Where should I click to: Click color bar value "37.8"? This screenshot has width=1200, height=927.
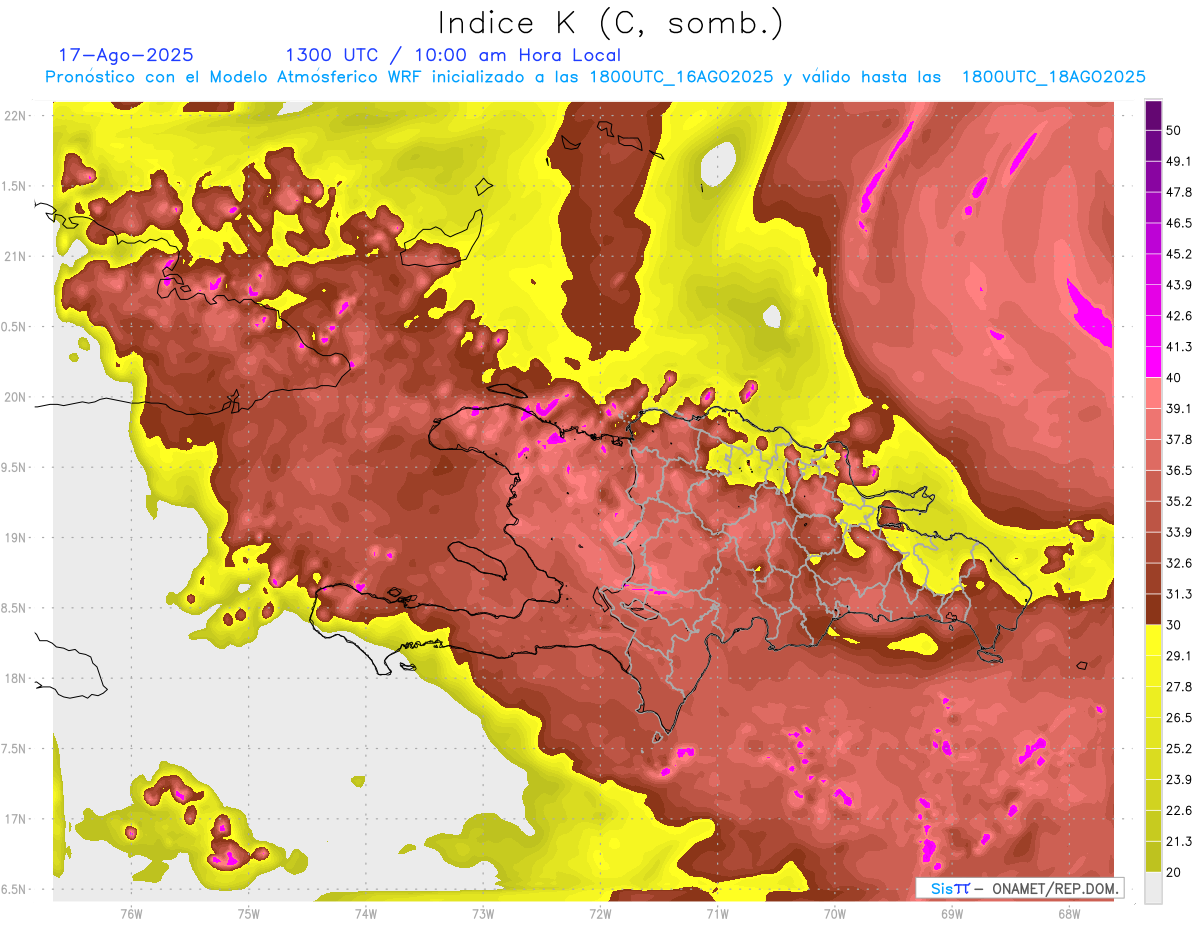pyautogui.click(x=1178, y=440)
